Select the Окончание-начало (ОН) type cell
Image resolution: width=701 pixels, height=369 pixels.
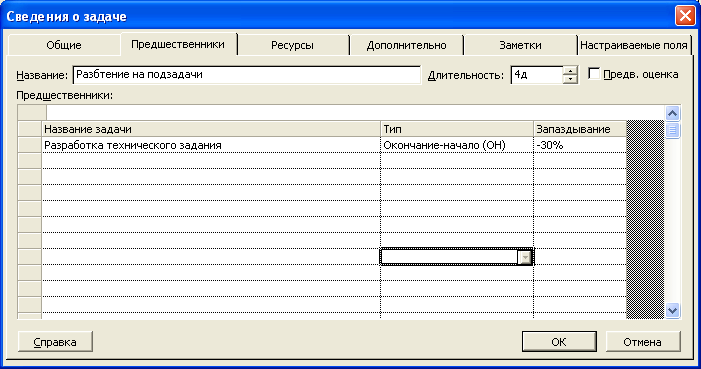tap(457, 145)
